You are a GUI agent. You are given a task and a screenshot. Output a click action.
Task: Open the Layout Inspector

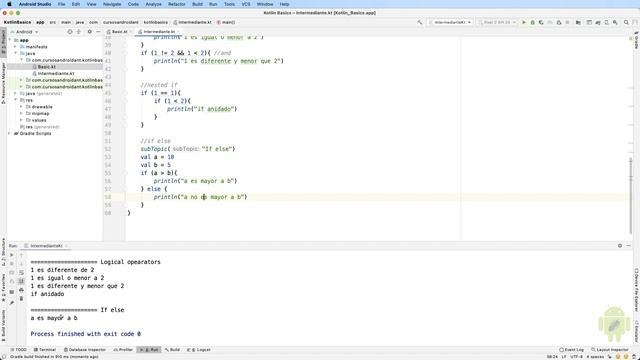pyautogui.click(x=610, y=350)
